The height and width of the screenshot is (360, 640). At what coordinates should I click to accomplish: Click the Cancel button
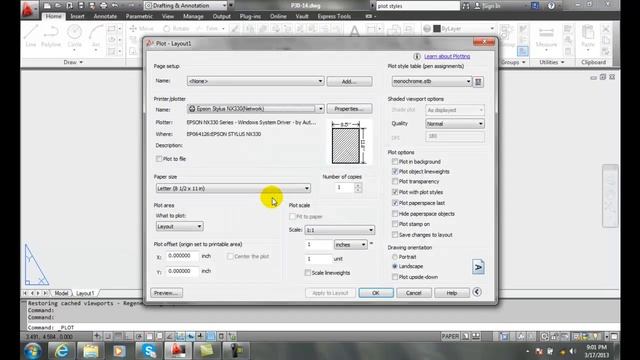point(413,293)
